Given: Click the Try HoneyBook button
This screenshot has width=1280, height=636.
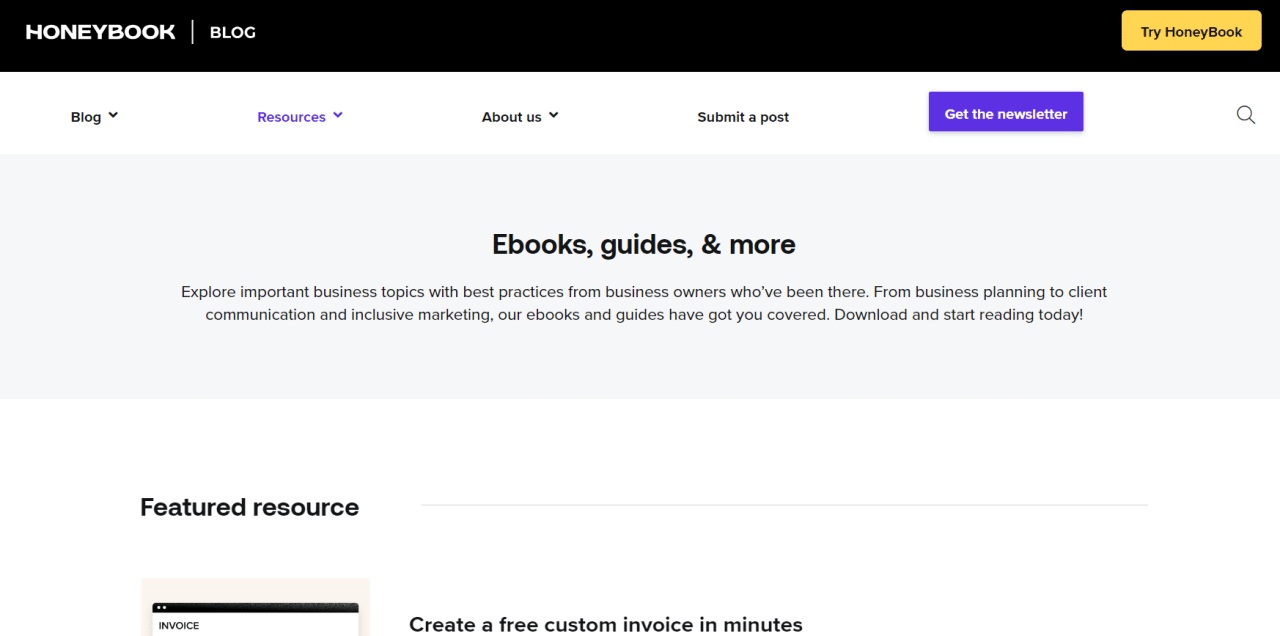Looking at the screenshot, I should [x=1191, y=31].
